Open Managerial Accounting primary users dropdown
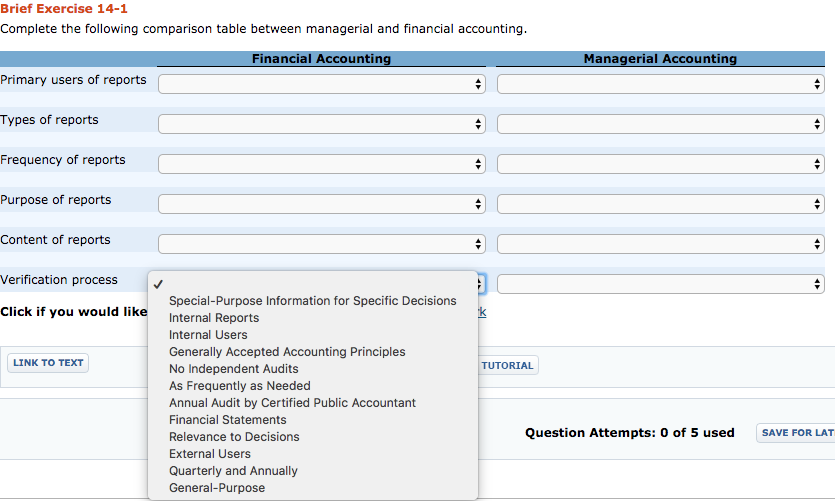 pyautogui.click(x=660, y=84)
